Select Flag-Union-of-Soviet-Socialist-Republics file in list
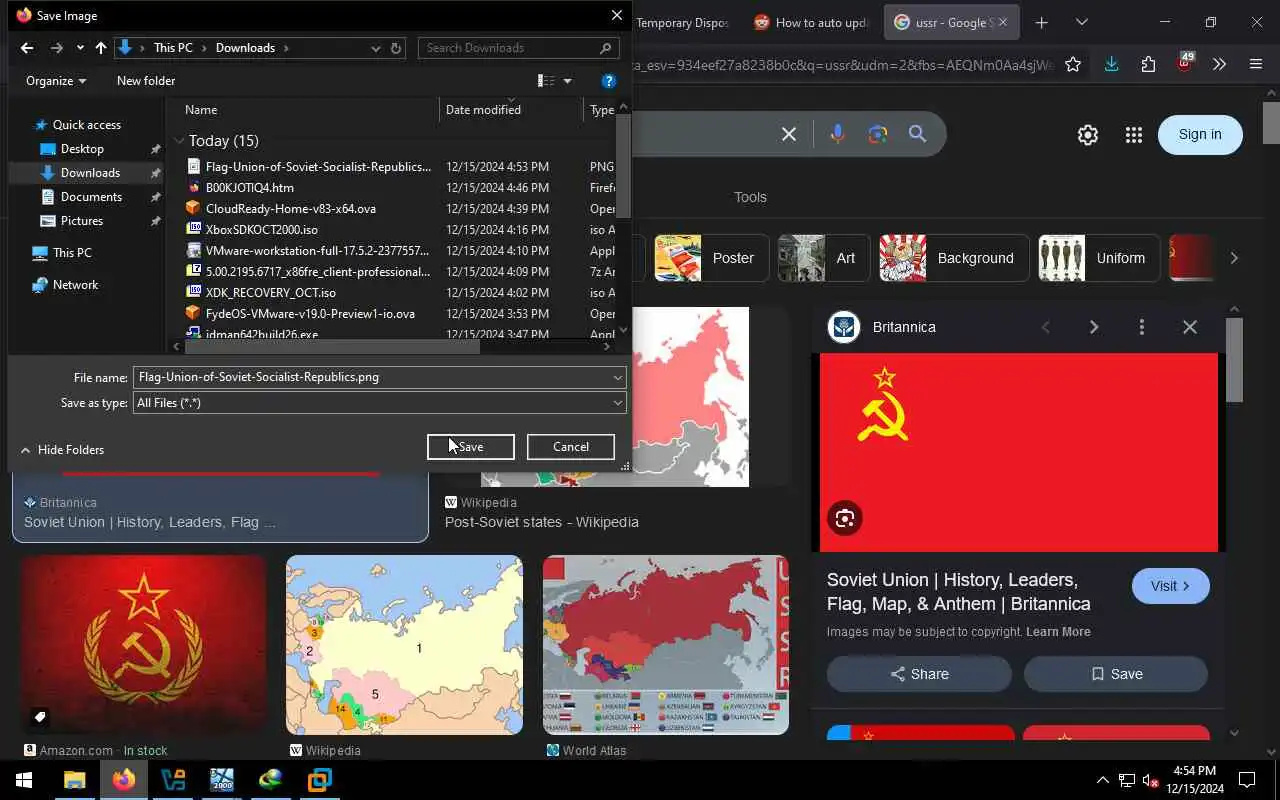Screen dimensions: 1280x800 tap(318, 167)
